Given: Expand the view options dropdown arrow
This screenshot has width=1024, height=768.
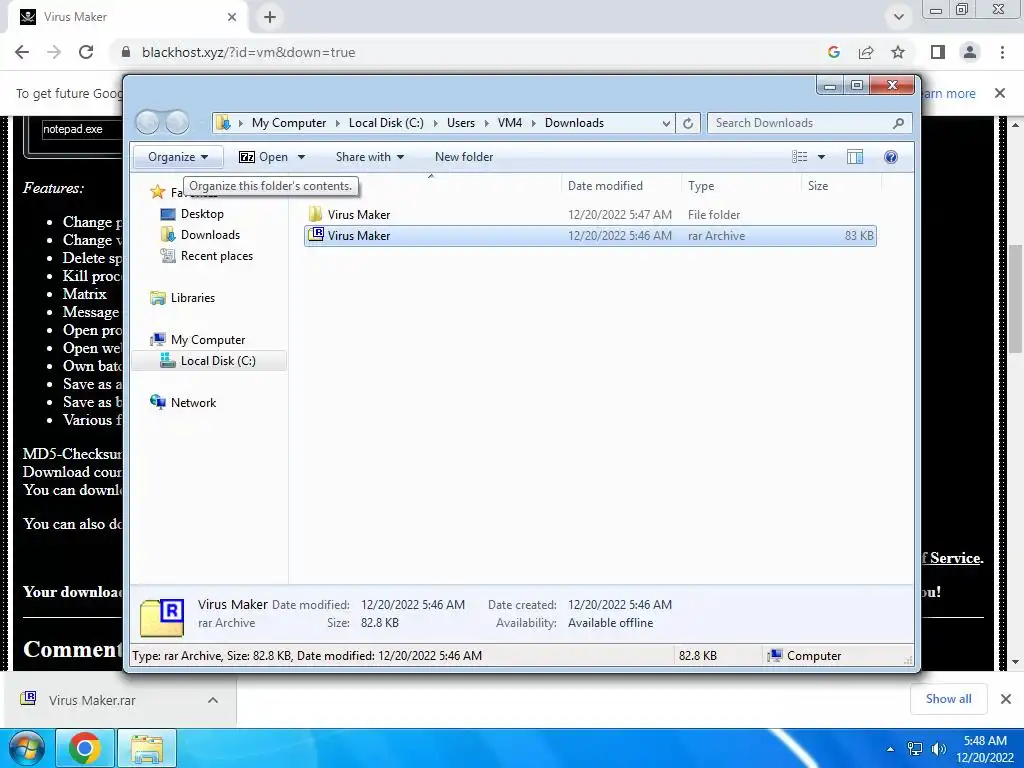Looking at the screenshot, I should 822,157.
